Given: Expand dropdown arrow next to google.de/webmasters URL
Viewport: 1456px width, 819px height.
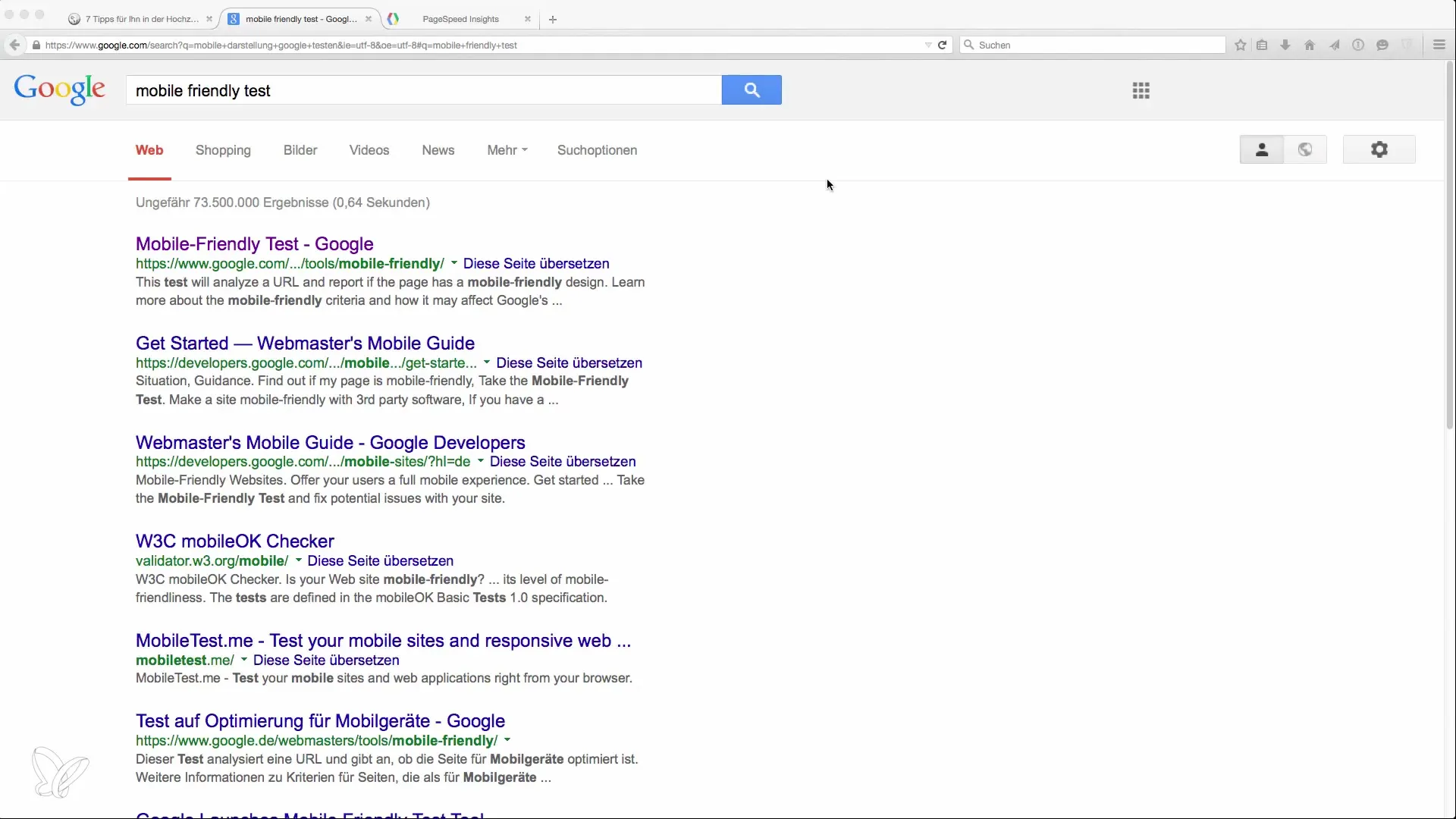Looking at the screenshot, I should pyautogui.click(x=507, y=740).
